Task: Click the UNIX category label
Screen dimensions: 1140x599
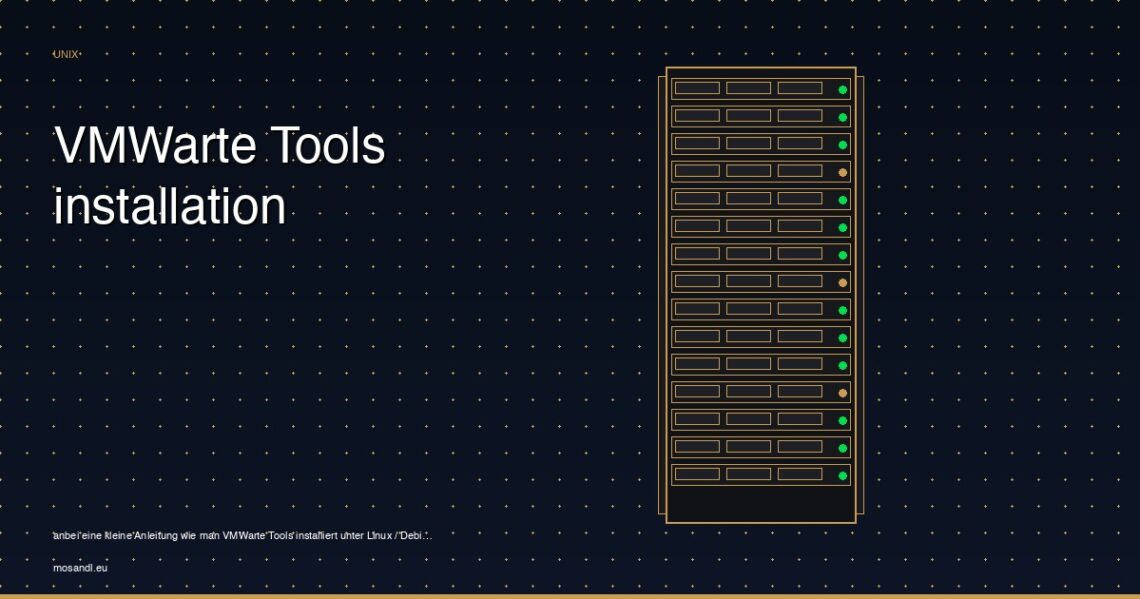Action: (65, 55)
